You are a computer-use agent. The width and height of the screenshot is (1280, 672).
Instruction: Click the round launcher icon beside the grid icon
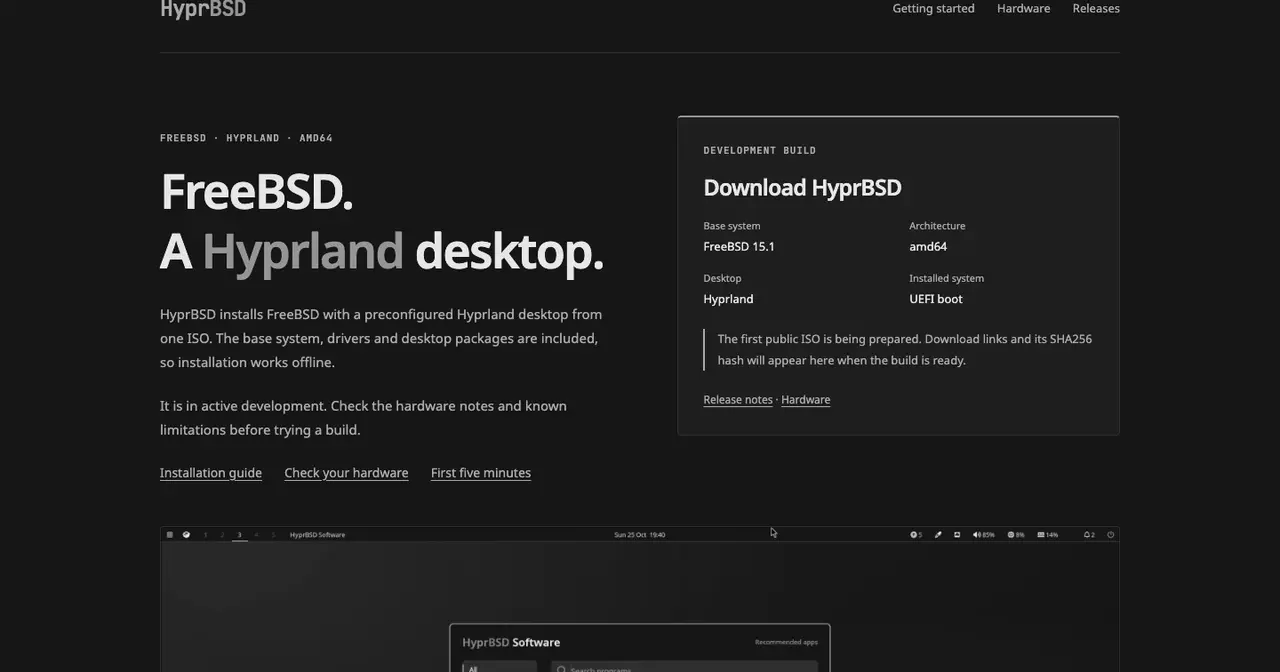186,535
